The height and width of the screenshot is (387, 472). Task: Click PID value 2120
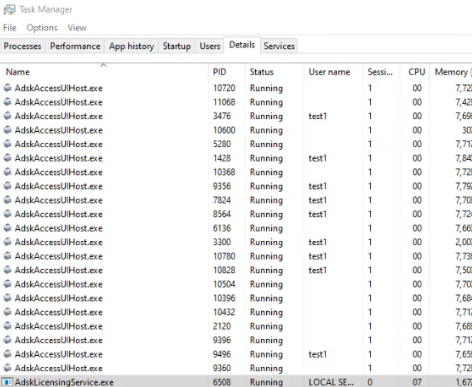point(222,326)
